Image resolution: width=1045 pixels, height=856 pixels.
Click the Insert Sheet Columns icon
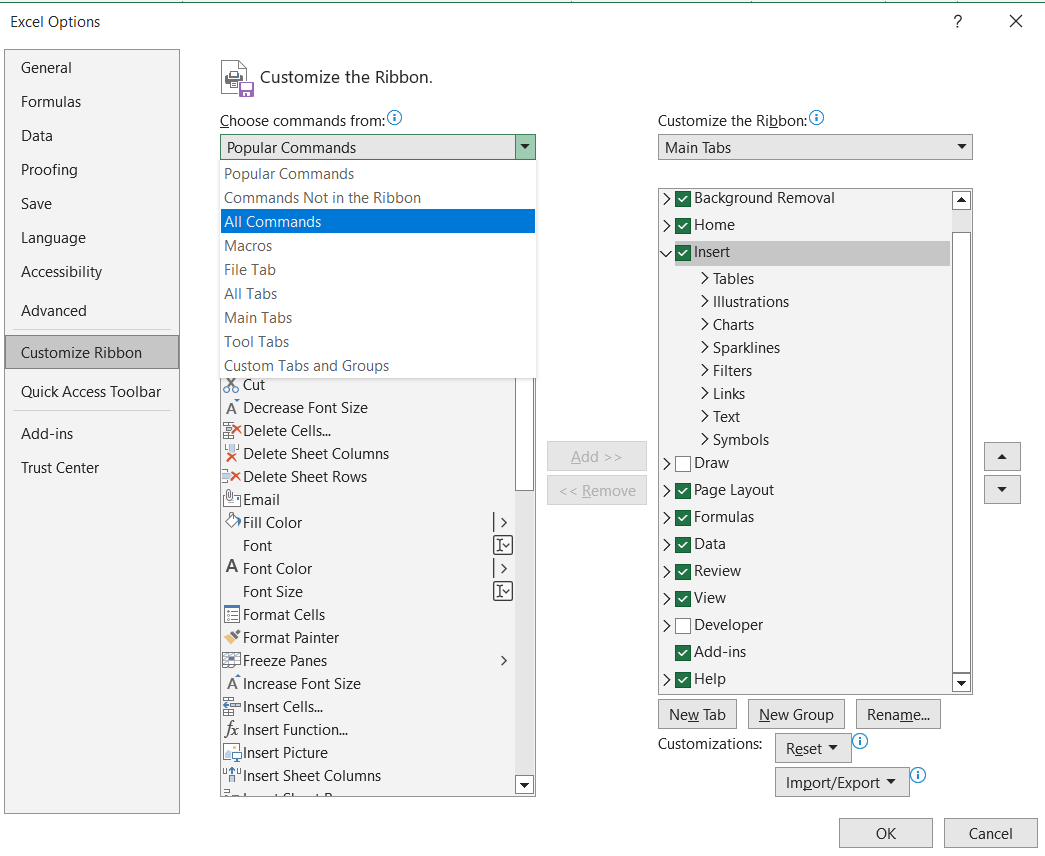pos(231,775)
